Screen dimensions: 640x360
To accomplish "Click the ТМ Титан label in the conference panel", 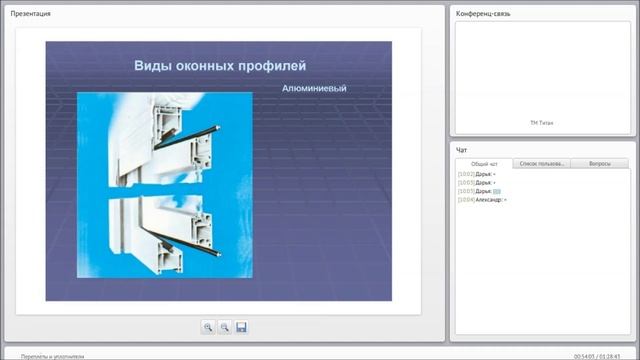I will pos(542,123).
